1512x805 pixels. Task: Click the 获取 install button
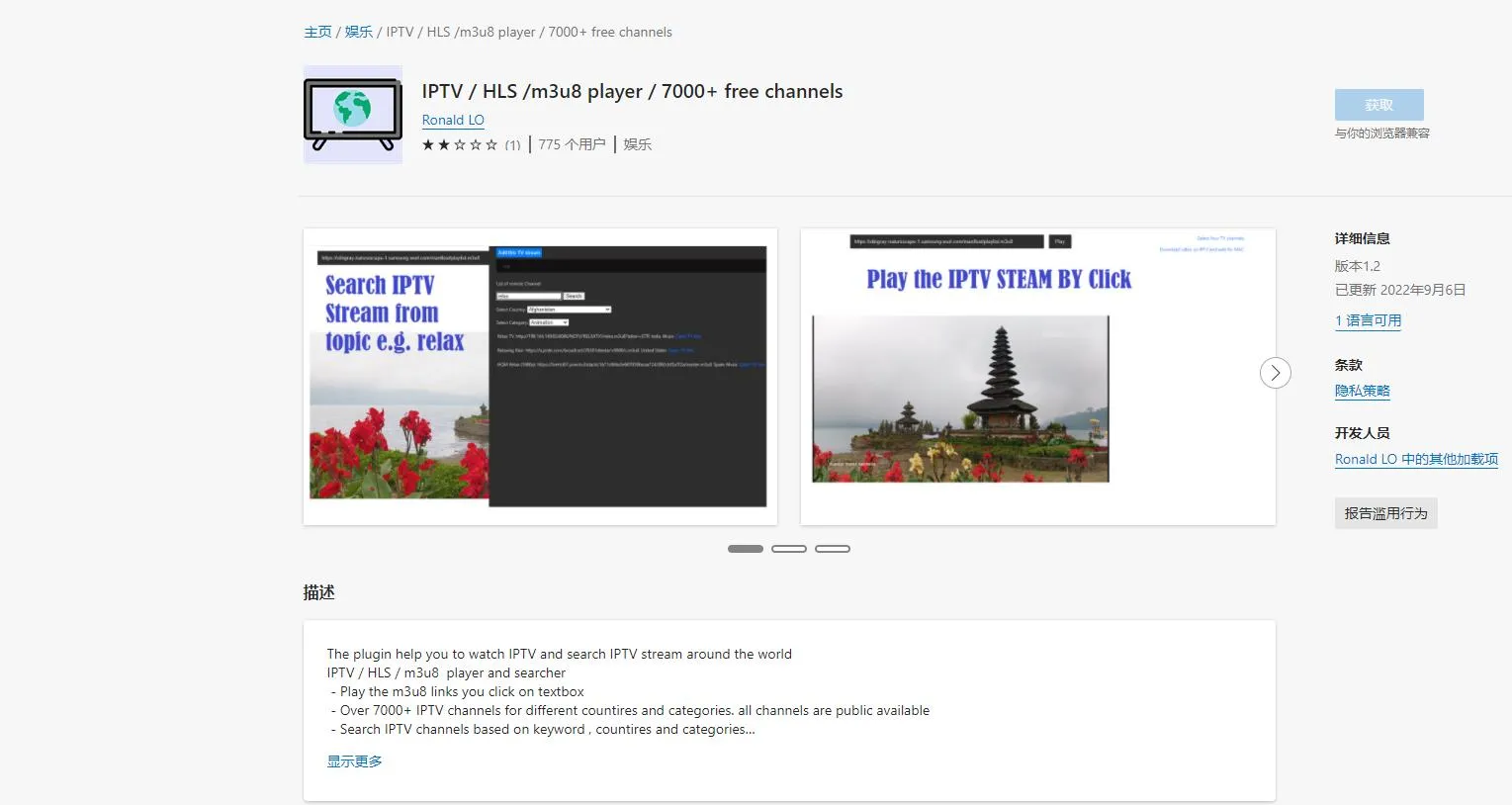[1379, 105]
